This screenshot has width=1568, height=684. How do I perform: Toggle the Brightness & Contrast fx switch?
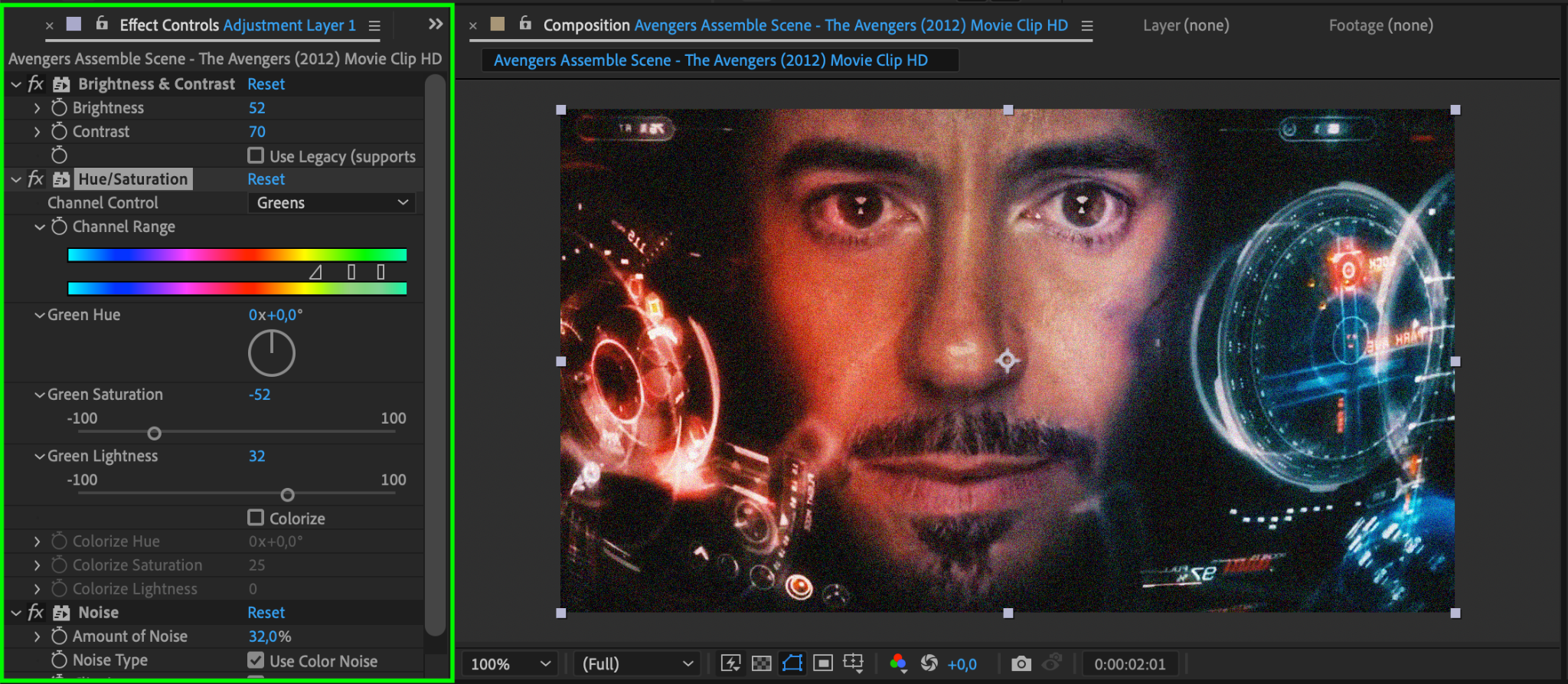pyautogui.click(x=36, y=84)
